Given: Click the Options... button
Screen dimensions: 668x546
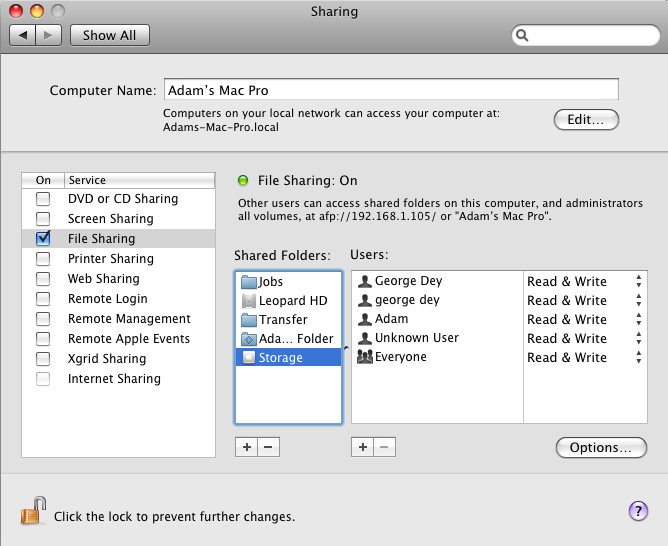Looking at the screenshot, I should pyautogui.click(x=601, y=448).
